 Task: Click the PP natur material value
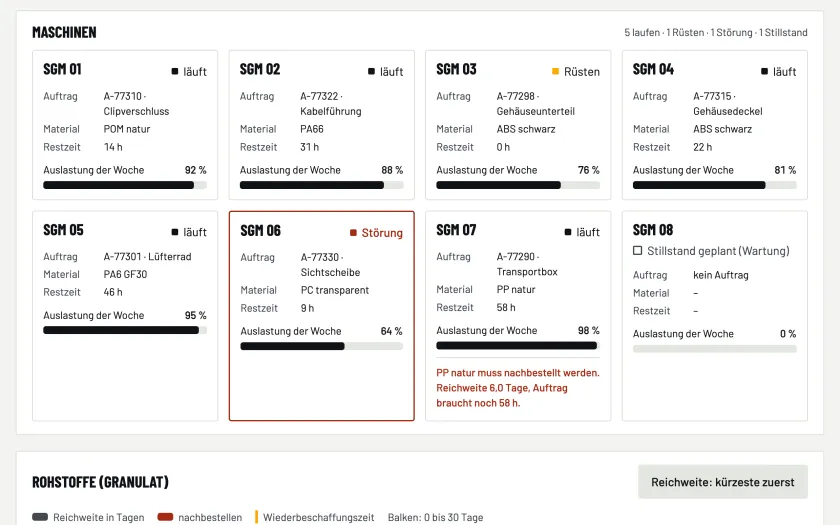coord(516,290)
